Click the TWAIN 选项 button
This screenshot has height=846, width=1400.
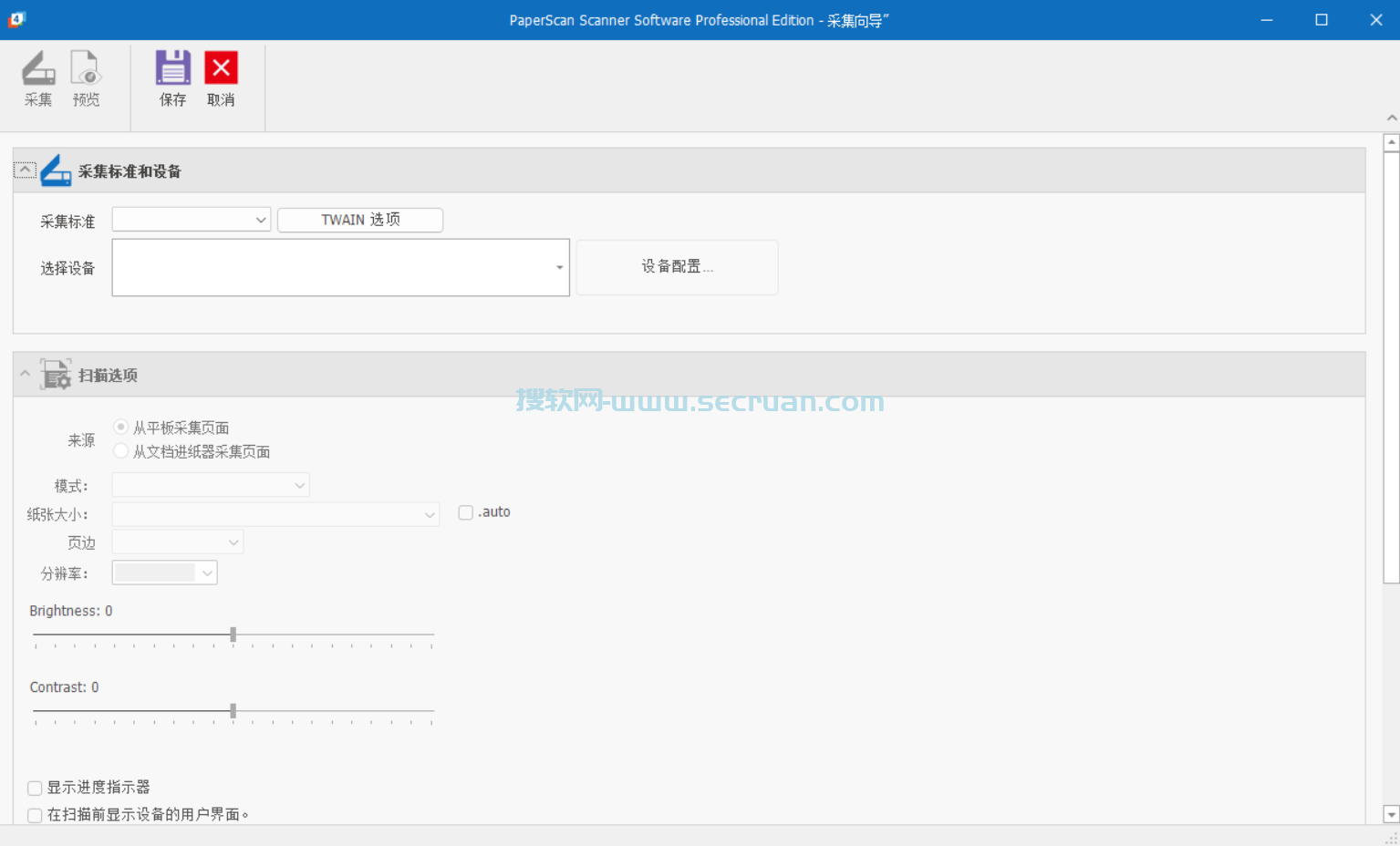[x=360, y=220]
